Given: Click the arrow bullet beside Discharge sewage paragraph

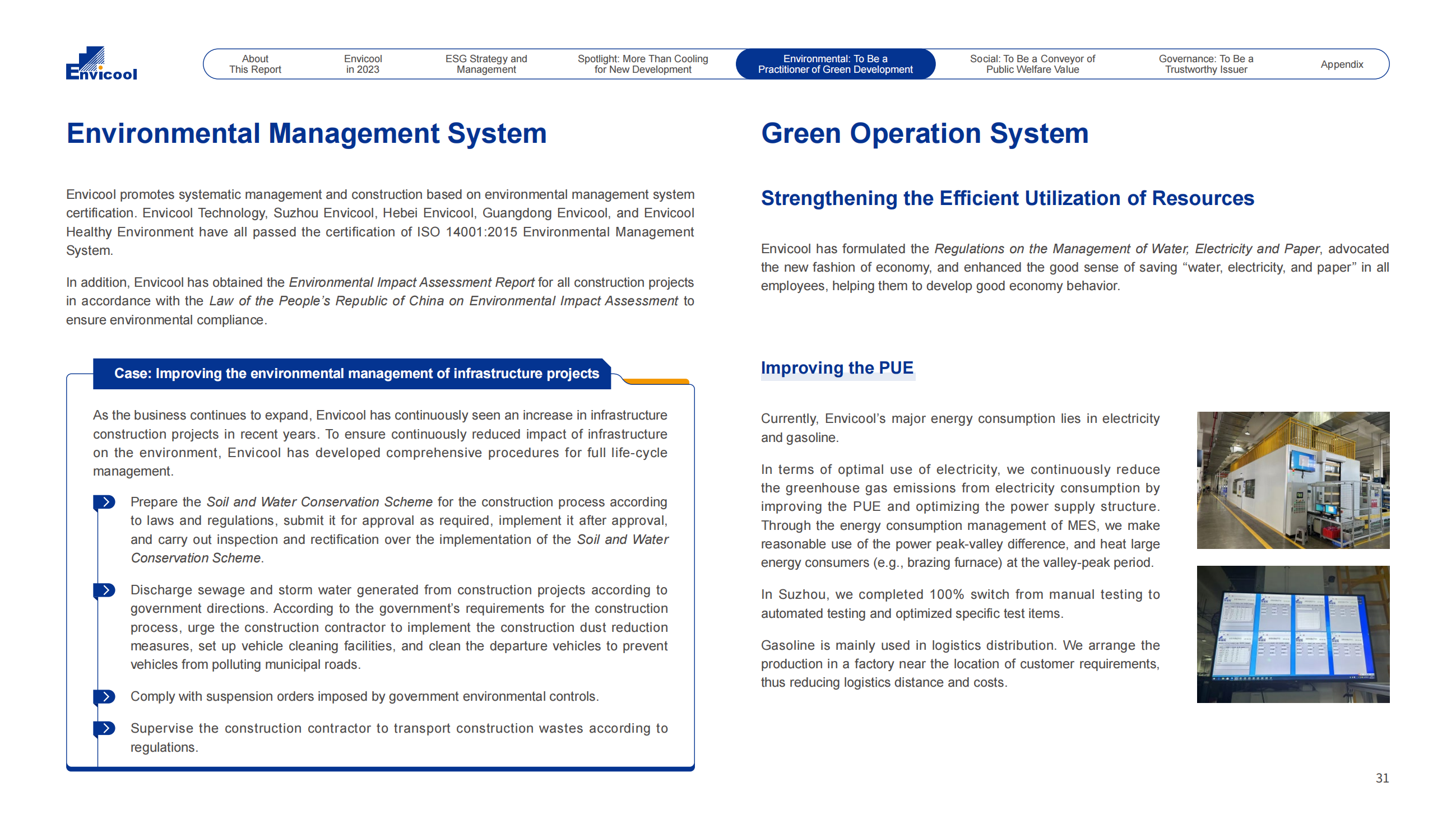Looking at the screenshot, I should tap(105, 590).
